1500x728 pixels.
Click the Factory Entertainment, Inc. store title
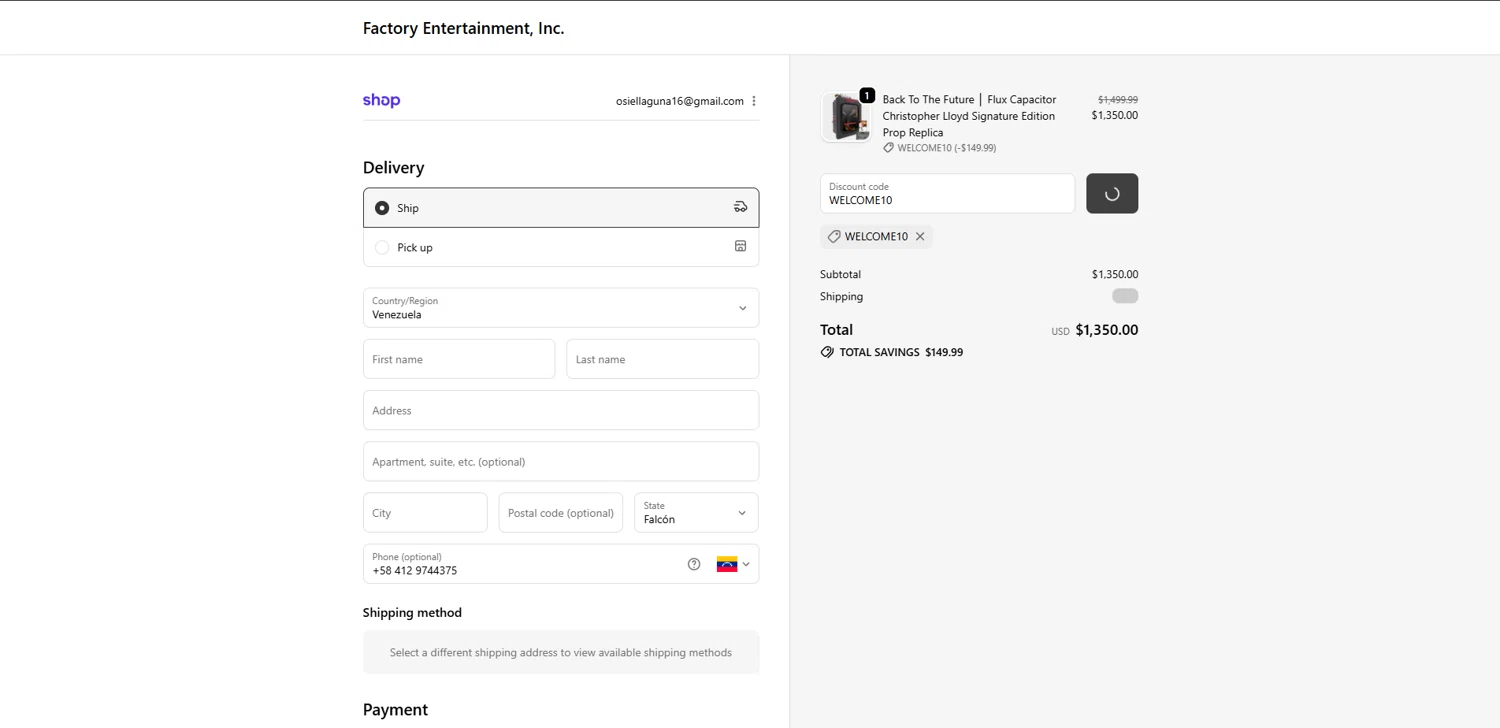coord(463,28)
